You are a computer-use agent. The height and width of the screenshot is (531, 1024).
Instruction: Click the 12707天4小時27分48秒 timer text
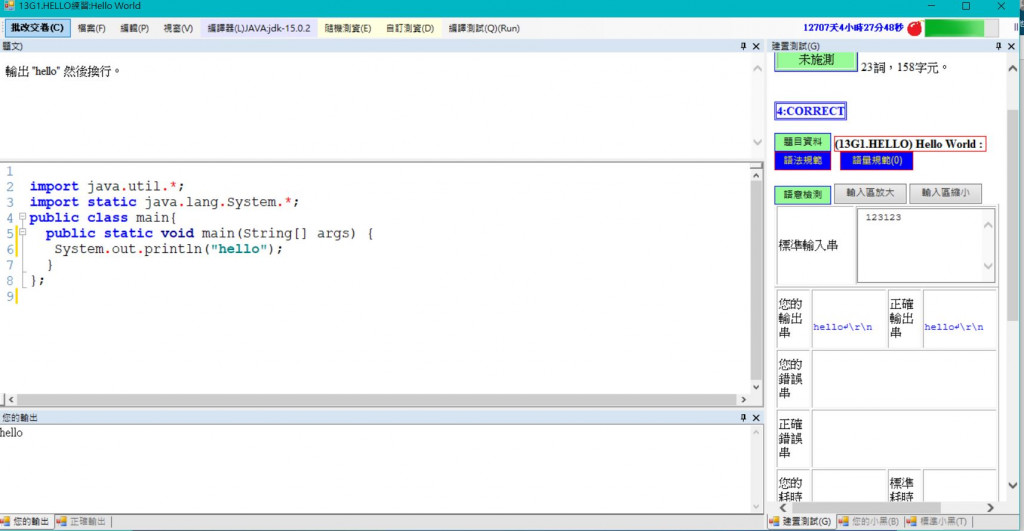coord(853,28)
